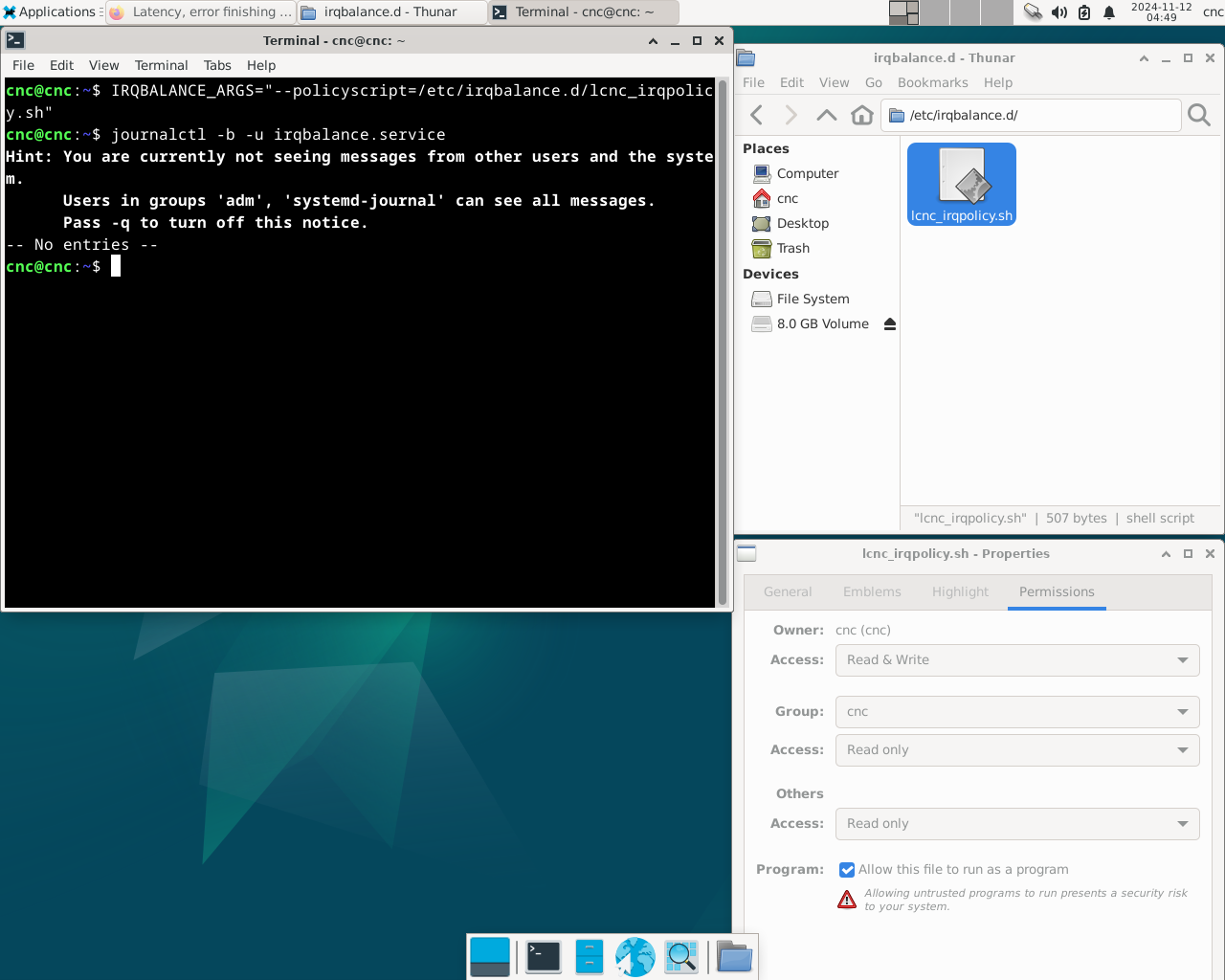The width and height of the screenshot is (1225, 980).
Task: Click status bar text '507 bytes'
Action: pyautogui.click(x=1076, y=518)
